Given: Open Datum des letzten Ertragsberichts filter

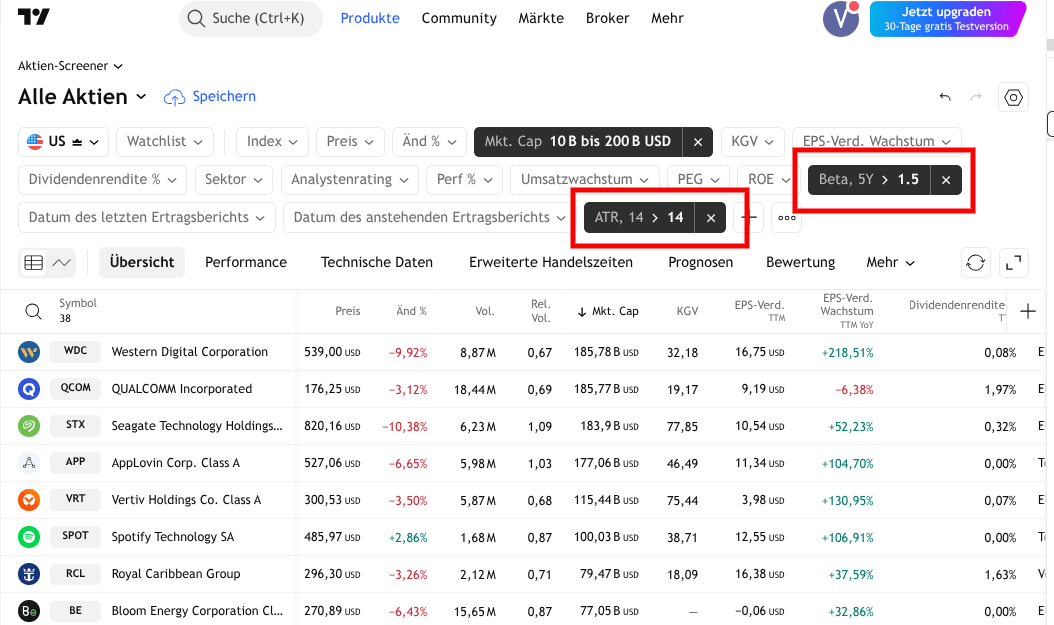Looking at the screenshot, I should [x=147, y=218].
